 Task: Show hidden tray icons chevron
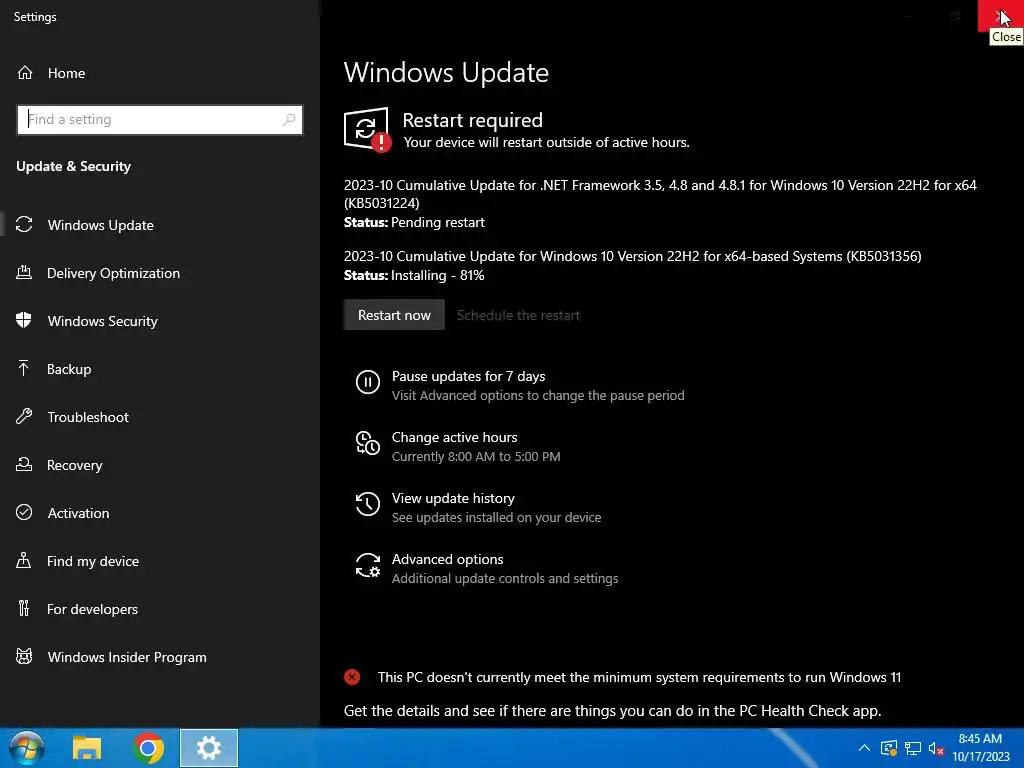pyautogui.click(x=864, y=748)
